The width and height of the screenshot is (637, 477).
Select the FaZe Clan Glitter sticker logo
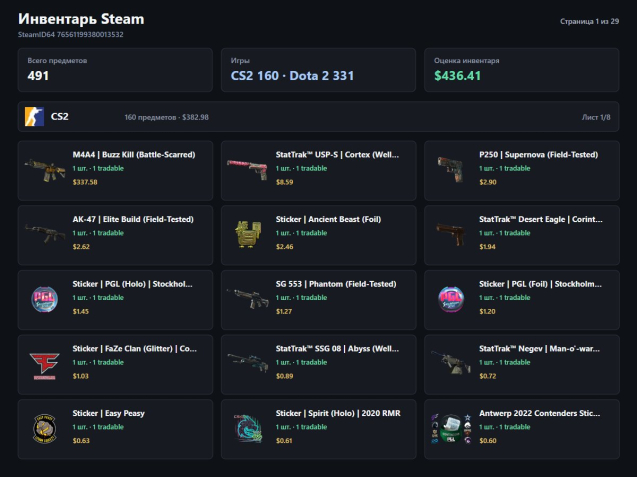pyautogui.click(x=44, y=365)
